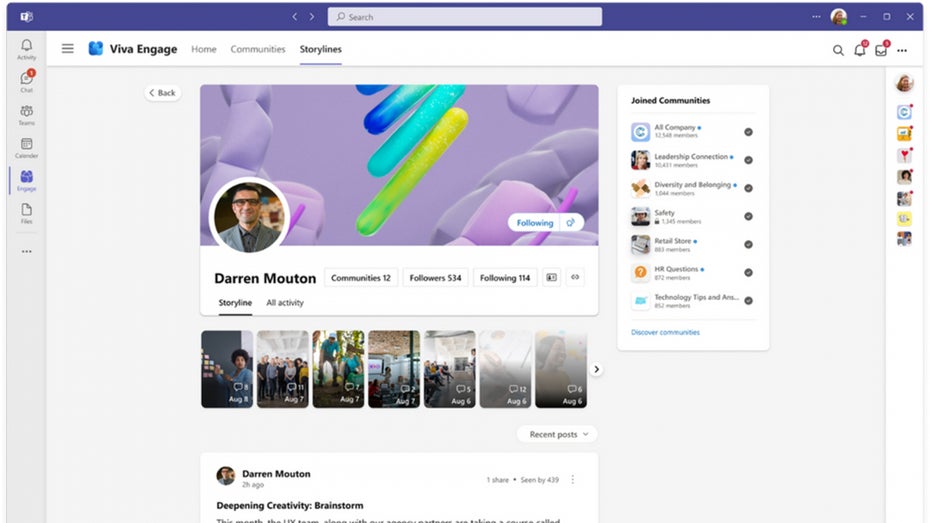
Task: Toggle the Following button on Darren's profile
Action: pos(535,223)
